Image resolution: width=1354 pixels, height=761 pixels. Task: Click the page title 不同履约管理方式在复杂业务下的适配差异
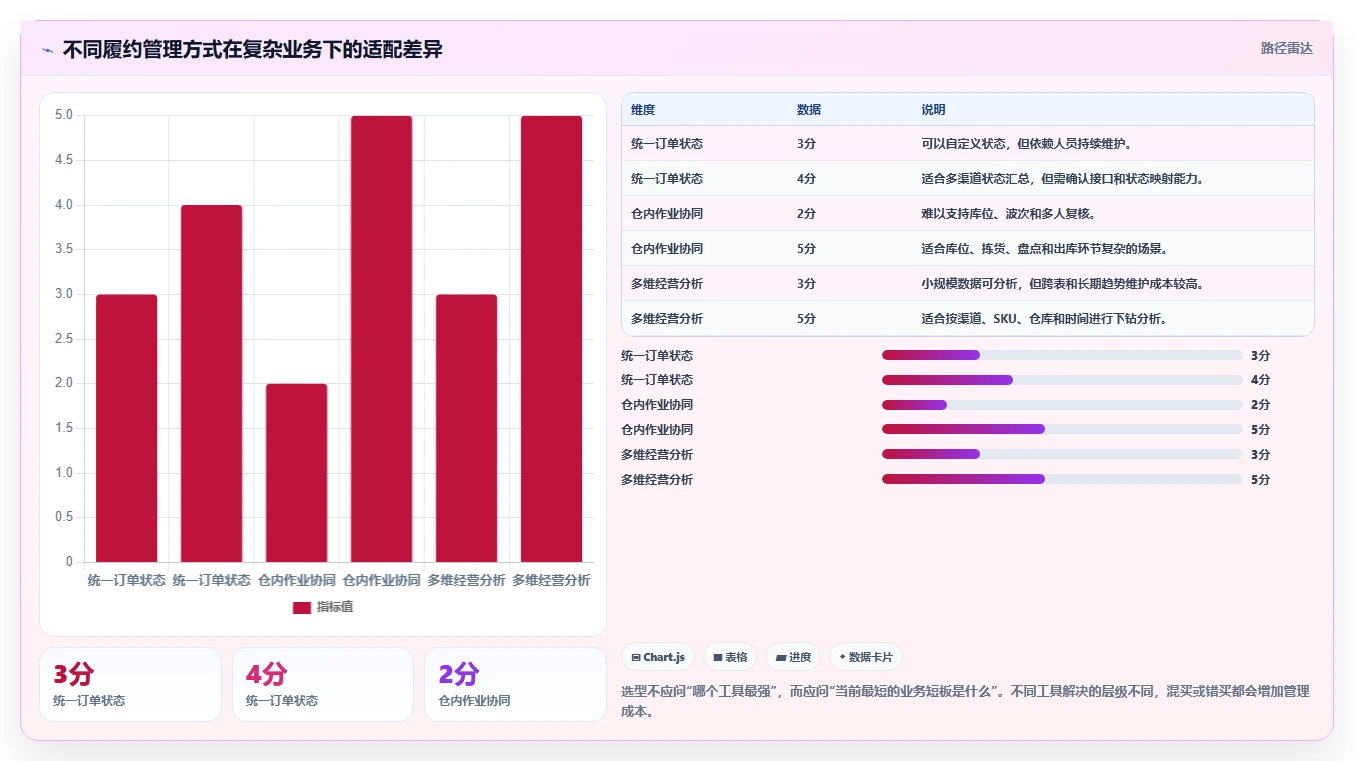coord(253,50)
